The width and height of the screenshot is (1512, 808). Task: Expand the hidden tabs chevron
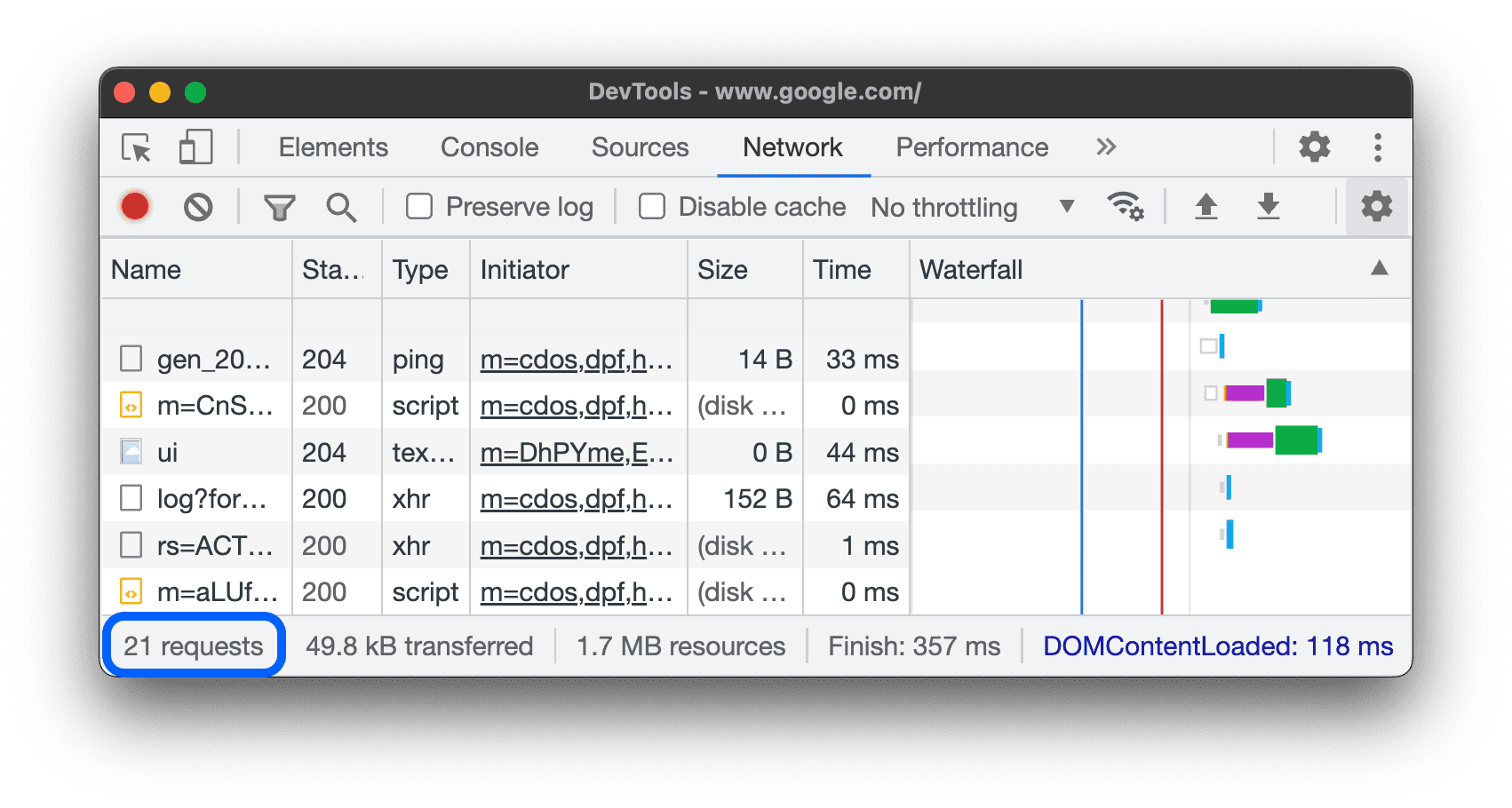[1106, 147]
